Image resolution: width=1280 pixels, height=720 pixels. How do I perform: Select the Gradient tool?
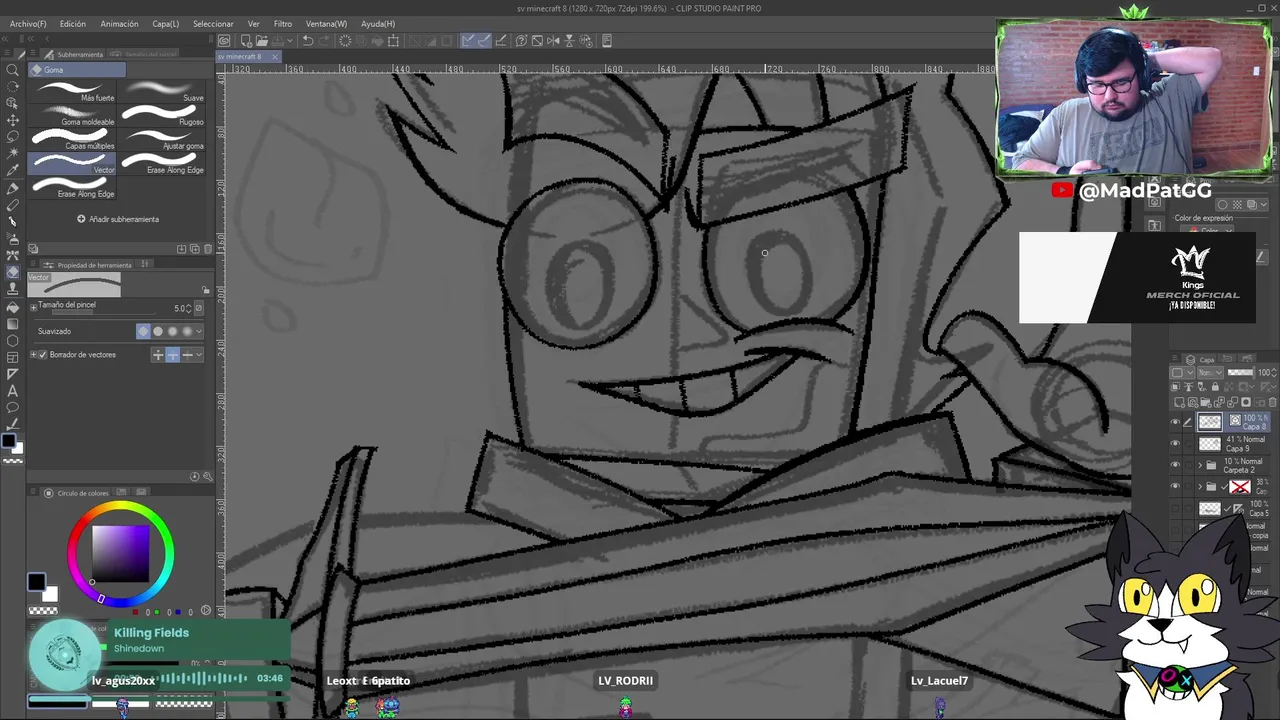pos(13,323)
